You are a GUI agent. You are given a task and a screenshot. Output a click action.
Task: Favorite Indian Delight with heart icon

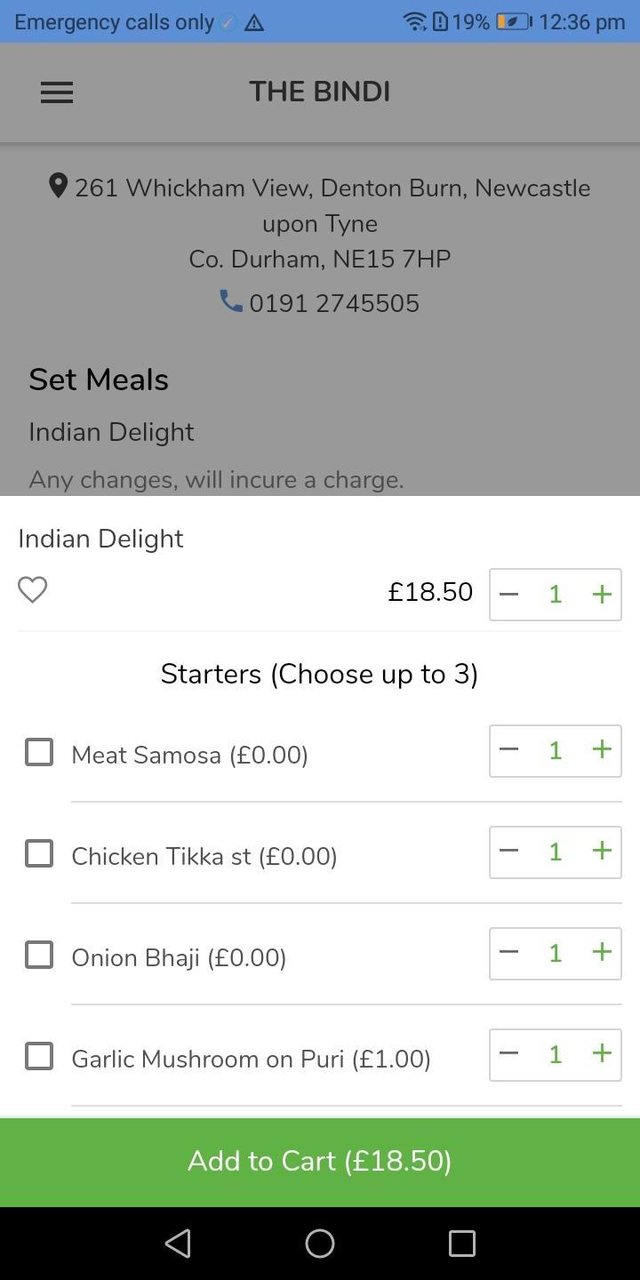tap(33, 590)
